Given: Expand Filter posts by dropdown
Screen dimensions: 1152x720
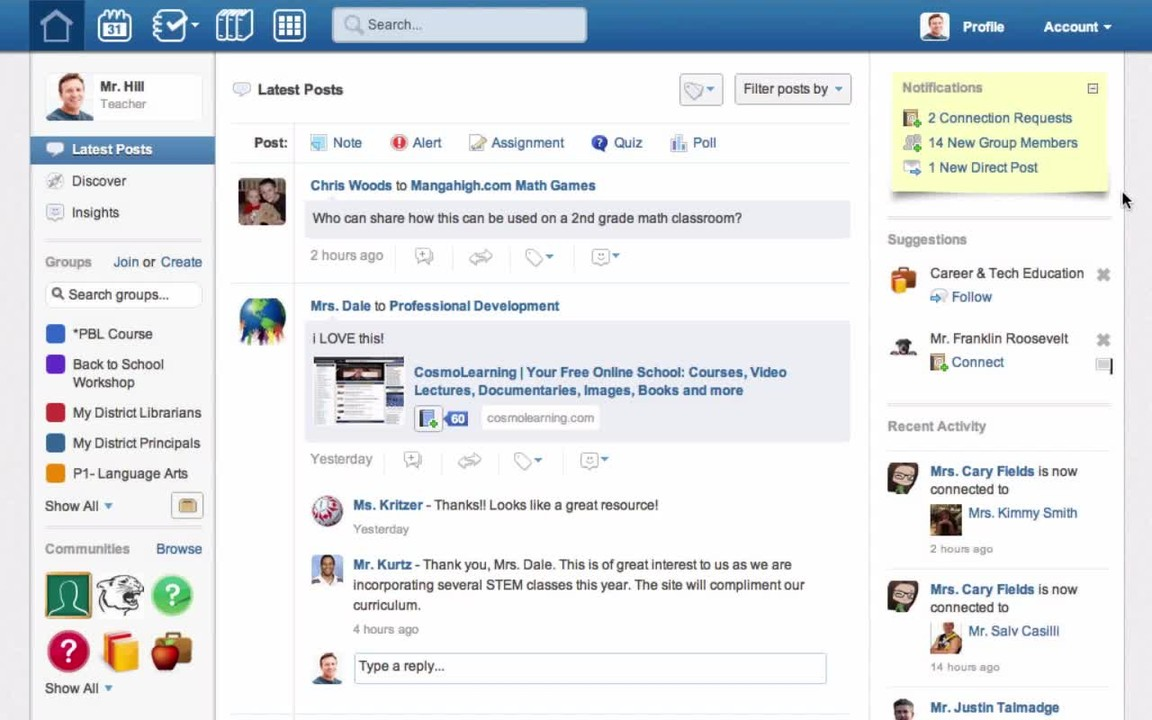Looking at the screenshot, I should (793, 89).
